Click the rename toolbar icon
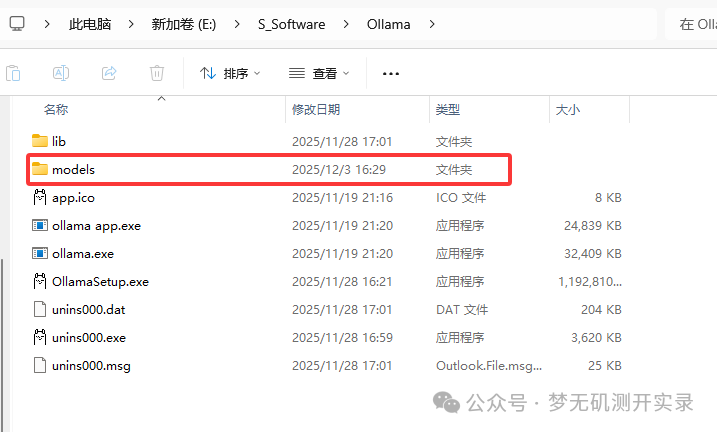Image resolution: width=717 pixels, height=432 pixels. (61, 73)
